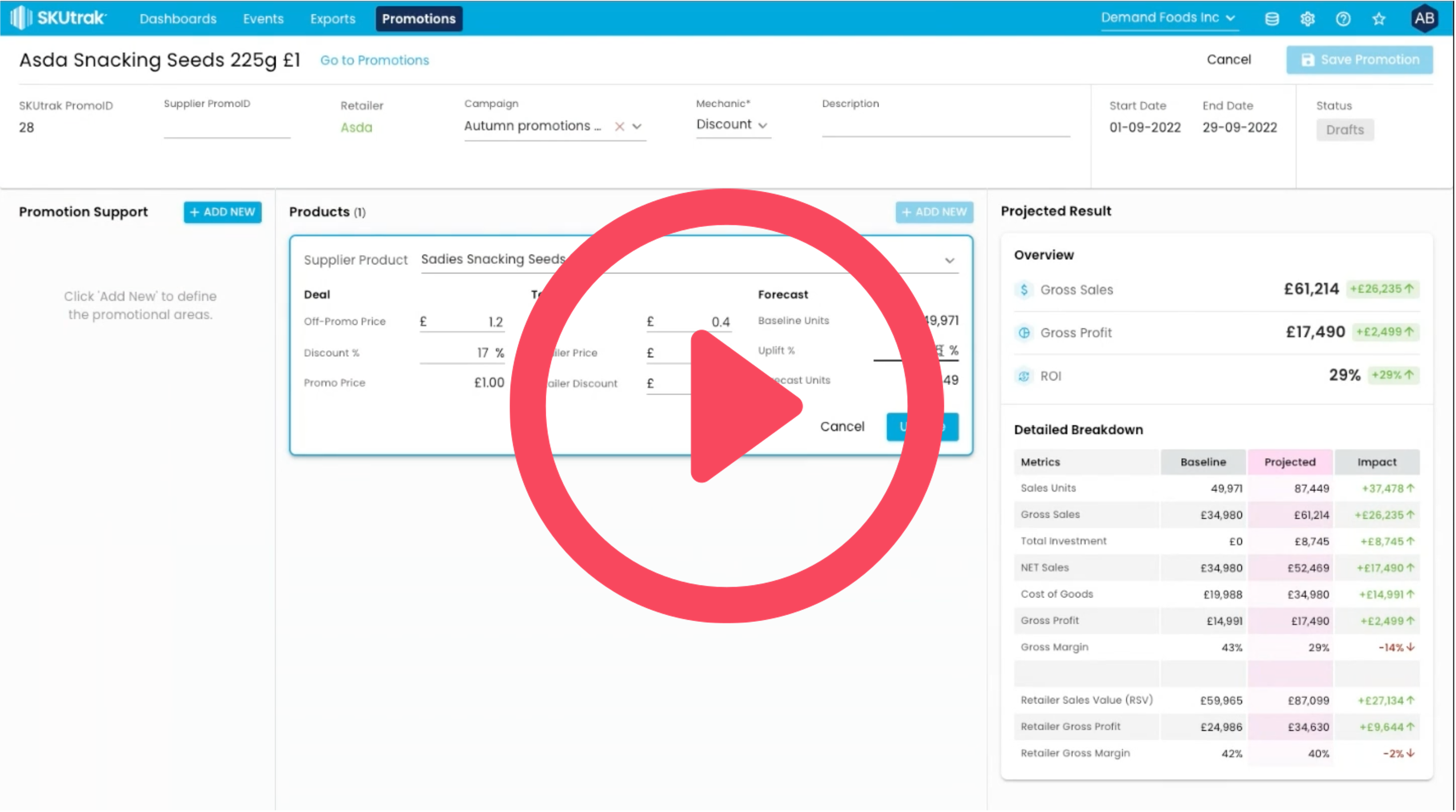Click the £61,214 Gross Sales overview value
The width and height of the screenshot is (1456, 812).
coord(1311,289)
